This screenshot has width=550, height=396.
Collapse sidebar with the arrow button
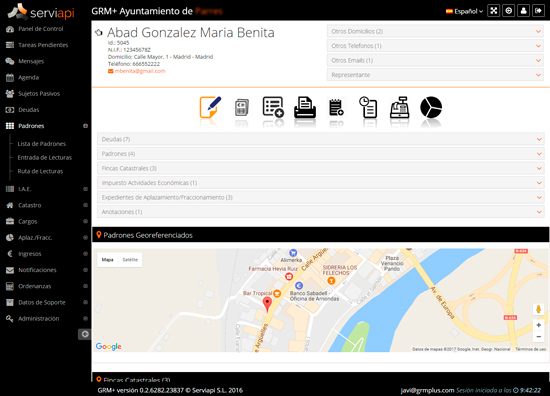click(85, 334)
